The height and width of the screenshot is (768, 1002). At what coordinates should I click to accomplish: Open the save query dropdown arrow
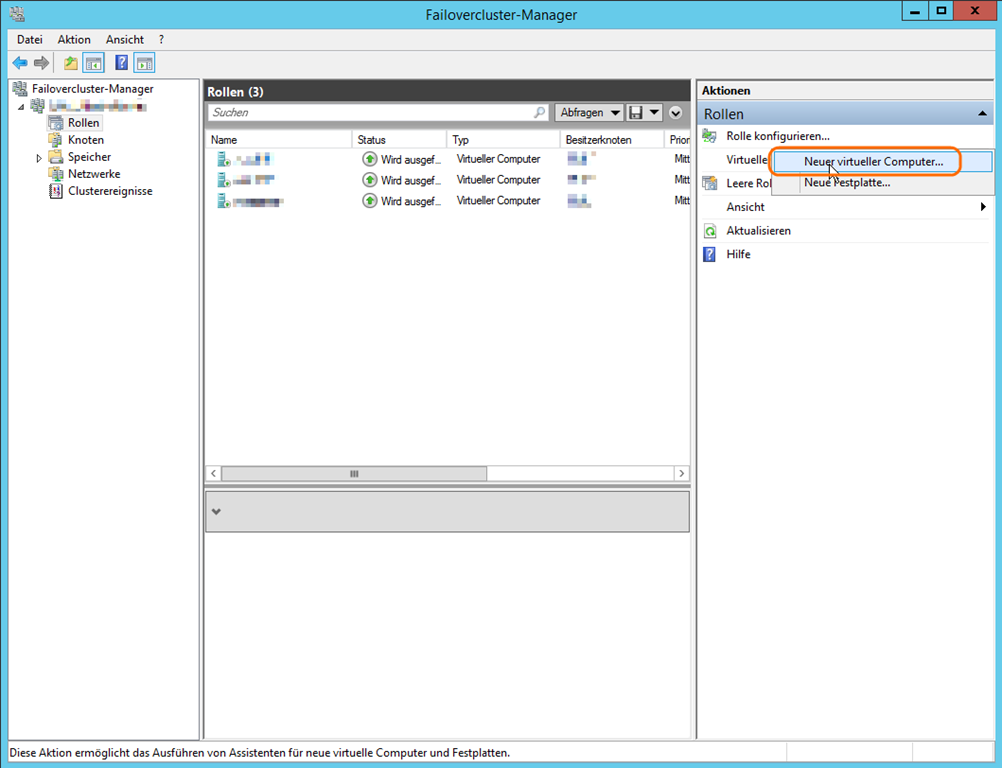(654, 113)
